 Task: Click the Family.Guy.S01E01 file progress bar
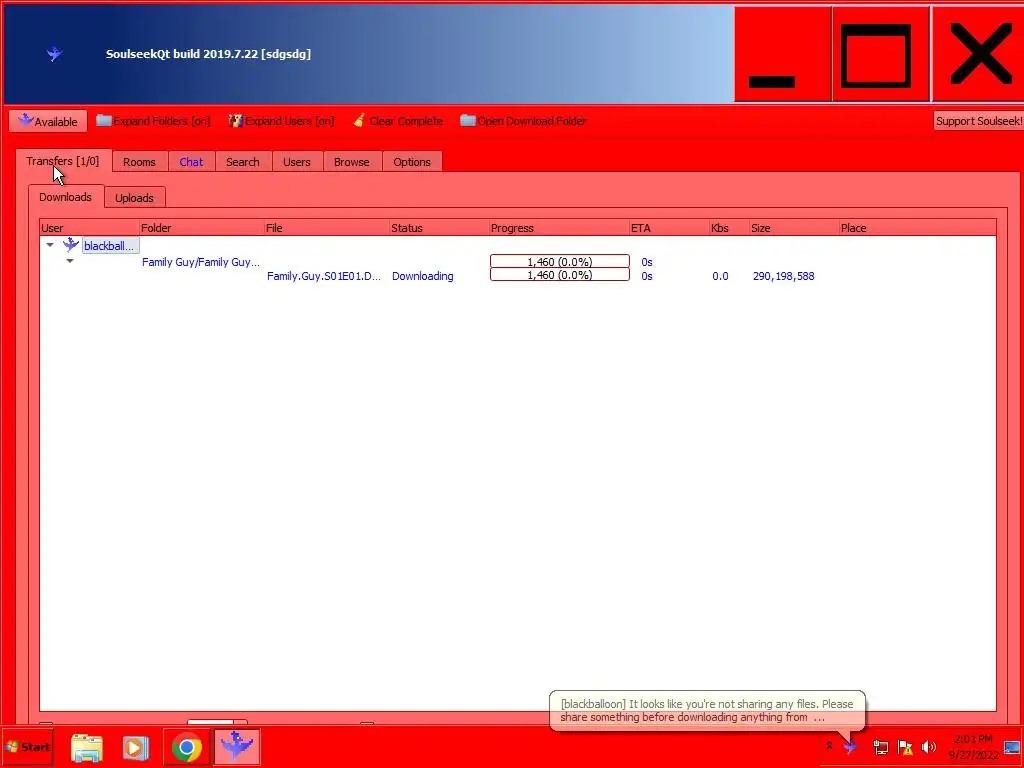tap(560, 275)
